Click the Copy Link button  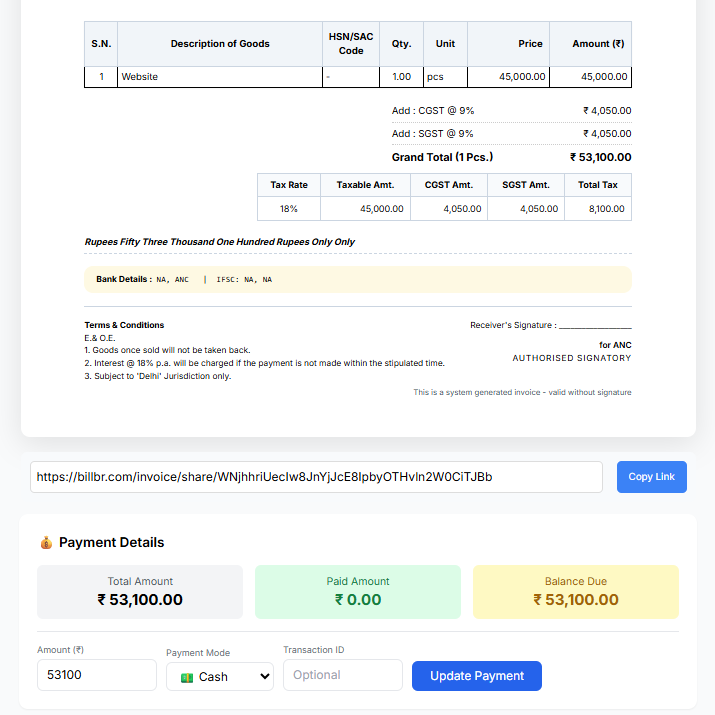pyautogui.click(x=651, y=477)
